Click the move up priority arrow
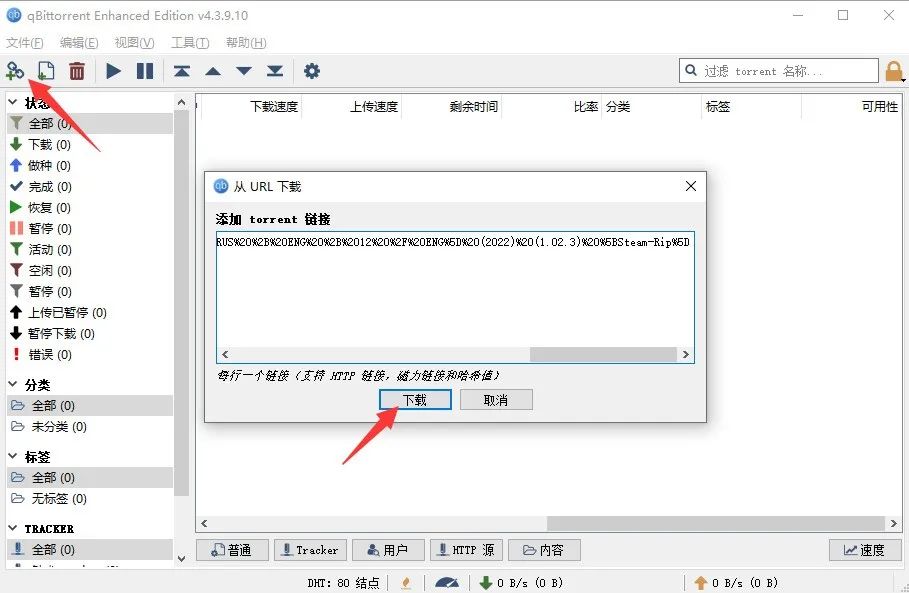Image resolution: width=909 pixels, height=593 pixels. pos(212,71)
